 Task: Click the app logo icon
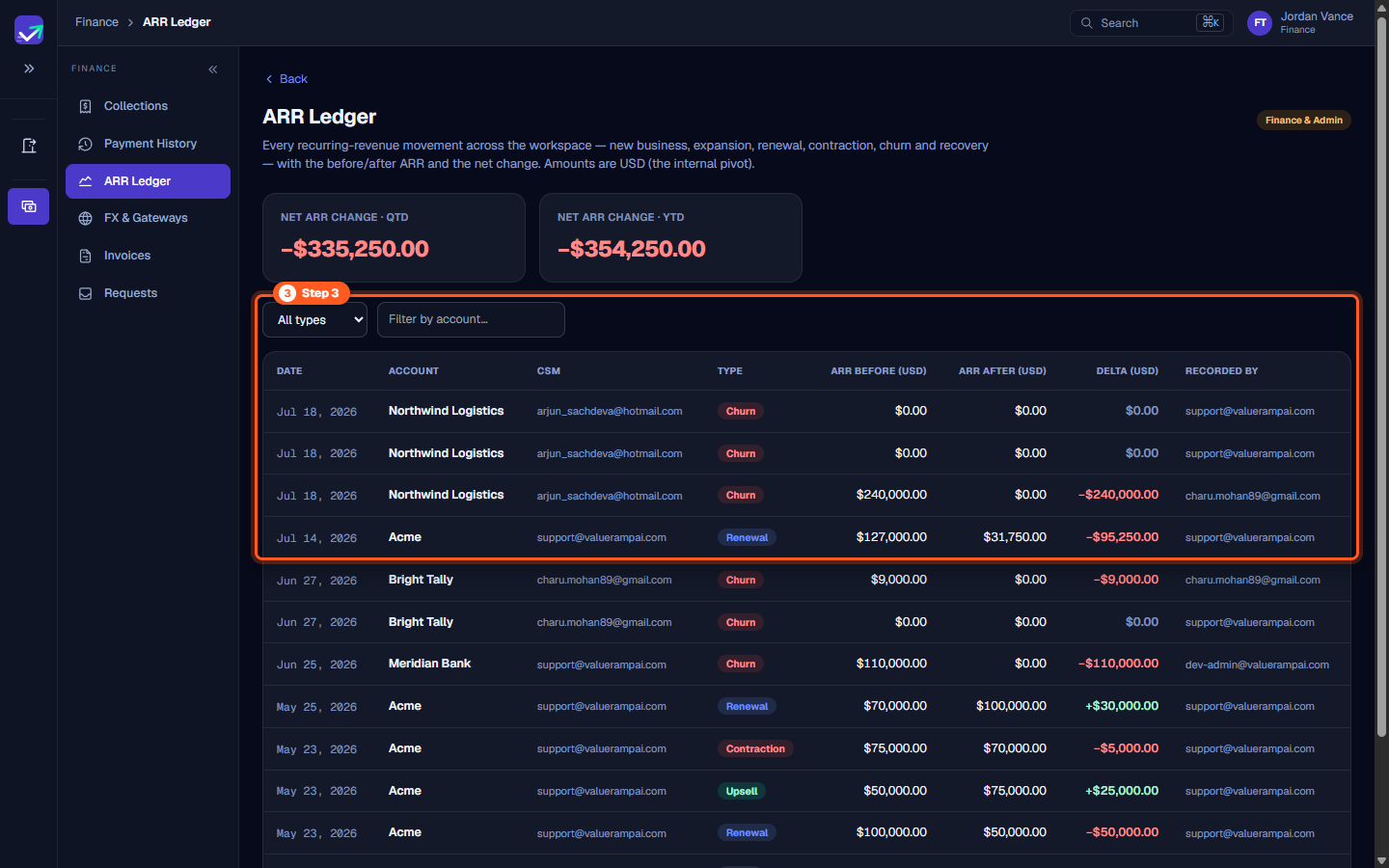click(x=29, y=29)
